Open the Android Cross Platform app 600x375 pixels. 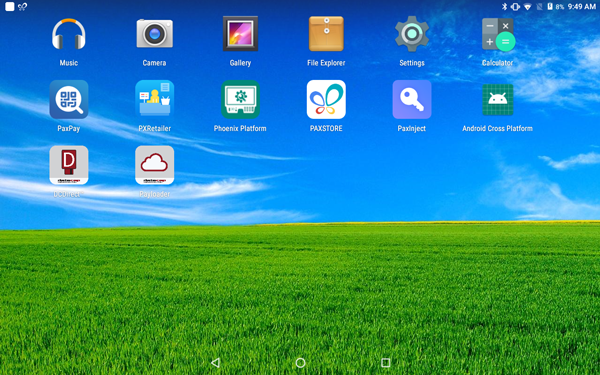pos(497,99)
